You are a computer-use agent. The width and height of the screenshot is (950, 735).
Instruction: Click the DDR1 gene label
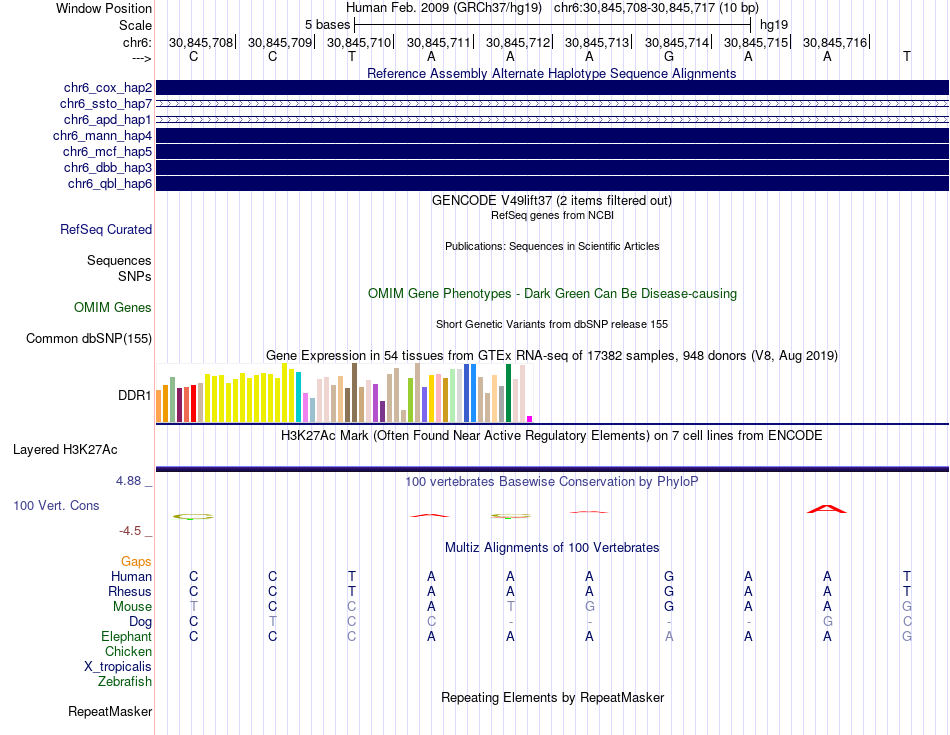click(135, 396)
